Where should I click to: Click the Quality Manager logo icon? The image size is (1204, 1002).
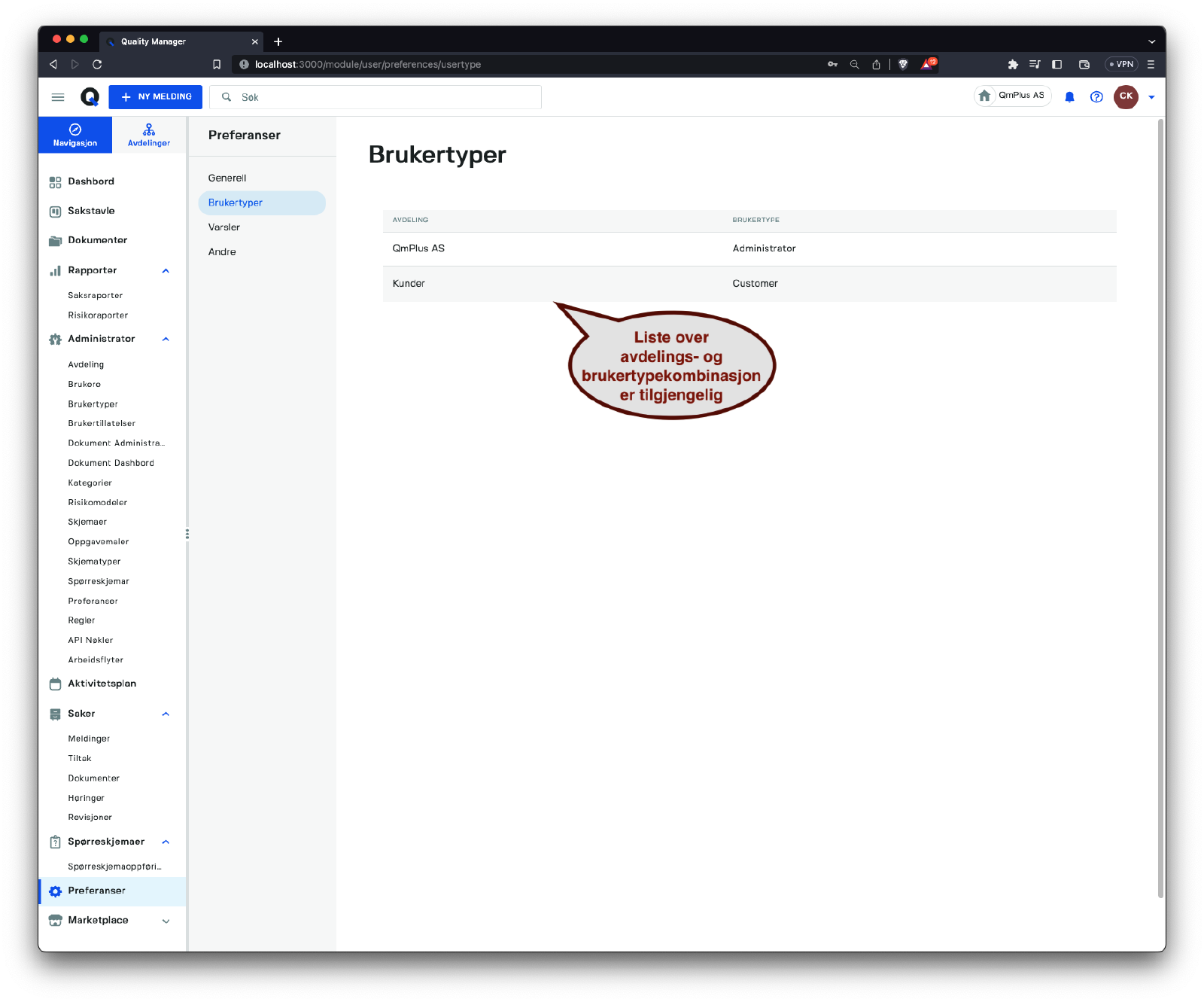[x=90, y=97]
